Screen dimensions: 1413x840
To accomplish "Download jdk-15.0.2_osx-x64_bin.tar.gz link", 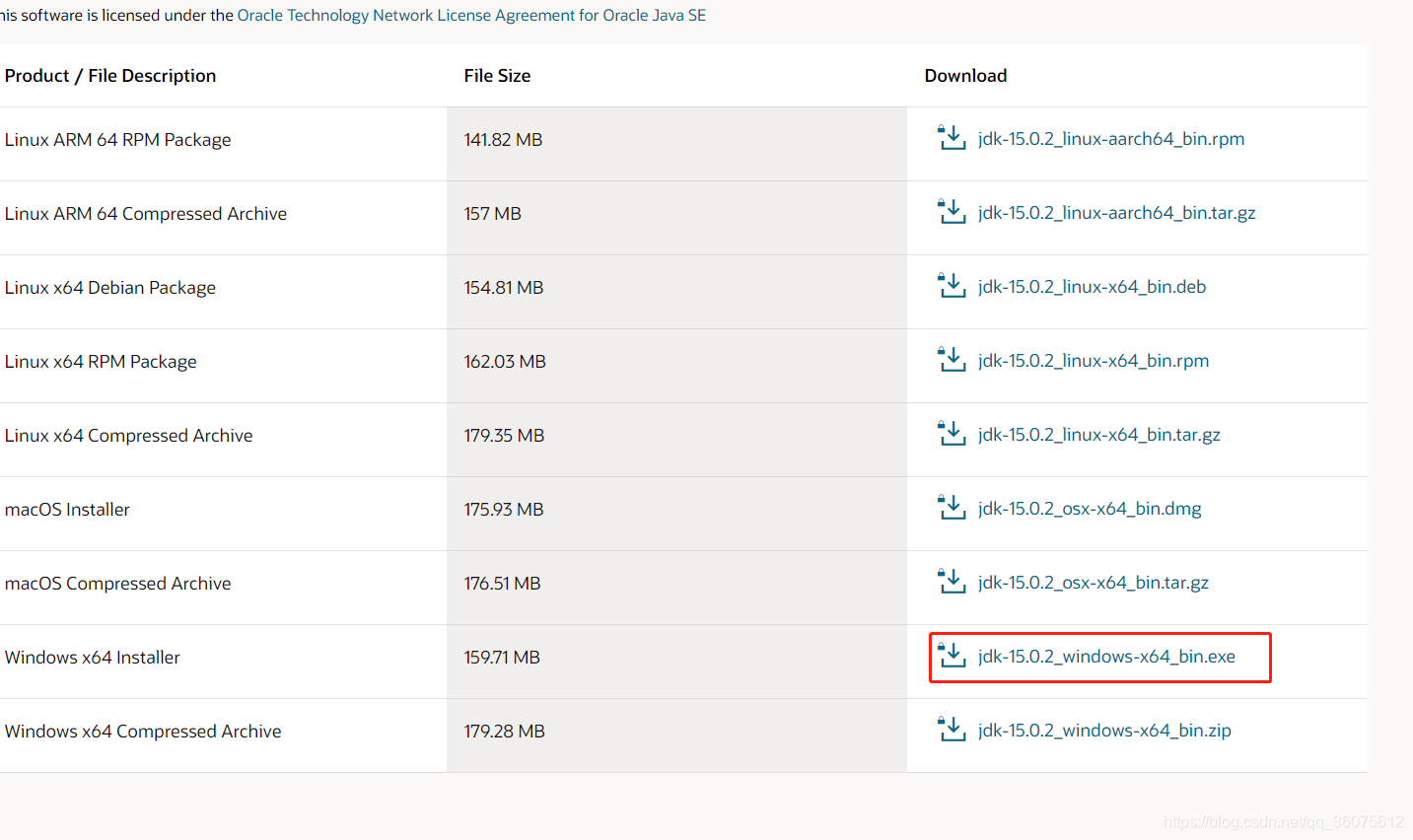I will (1094, 583).
